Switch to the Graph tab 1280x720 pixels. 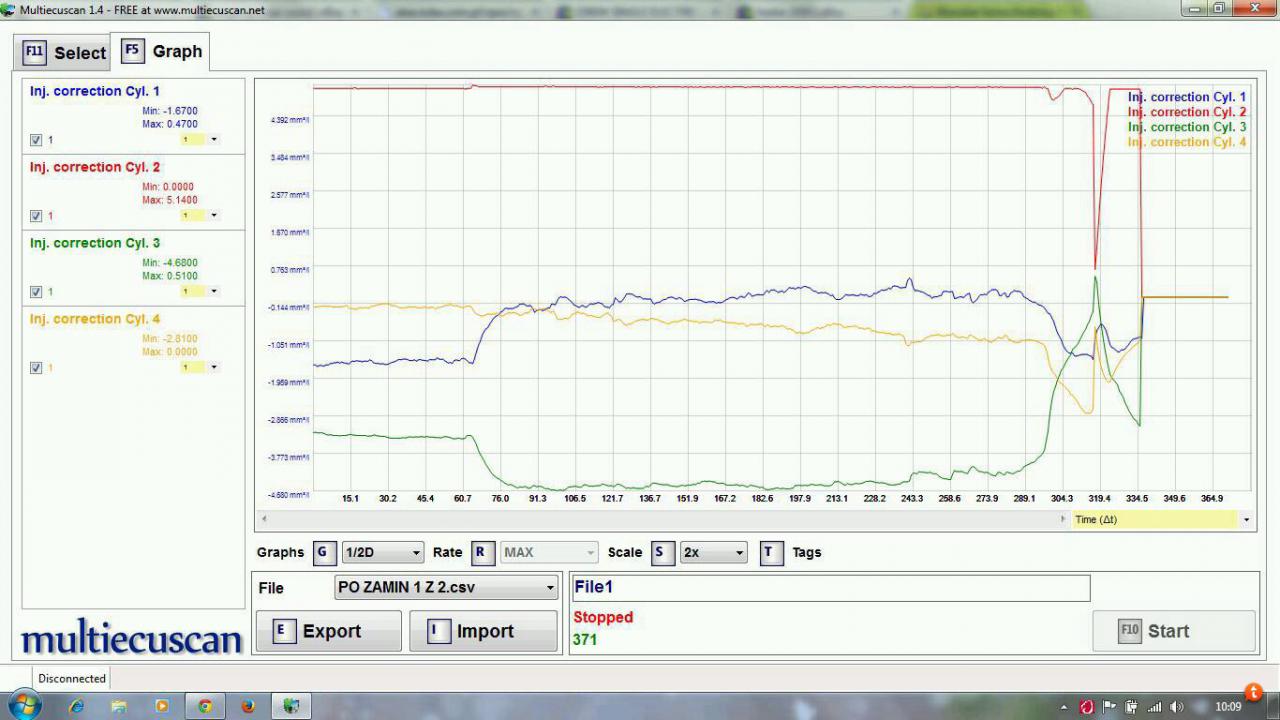[x=161, y=51]
